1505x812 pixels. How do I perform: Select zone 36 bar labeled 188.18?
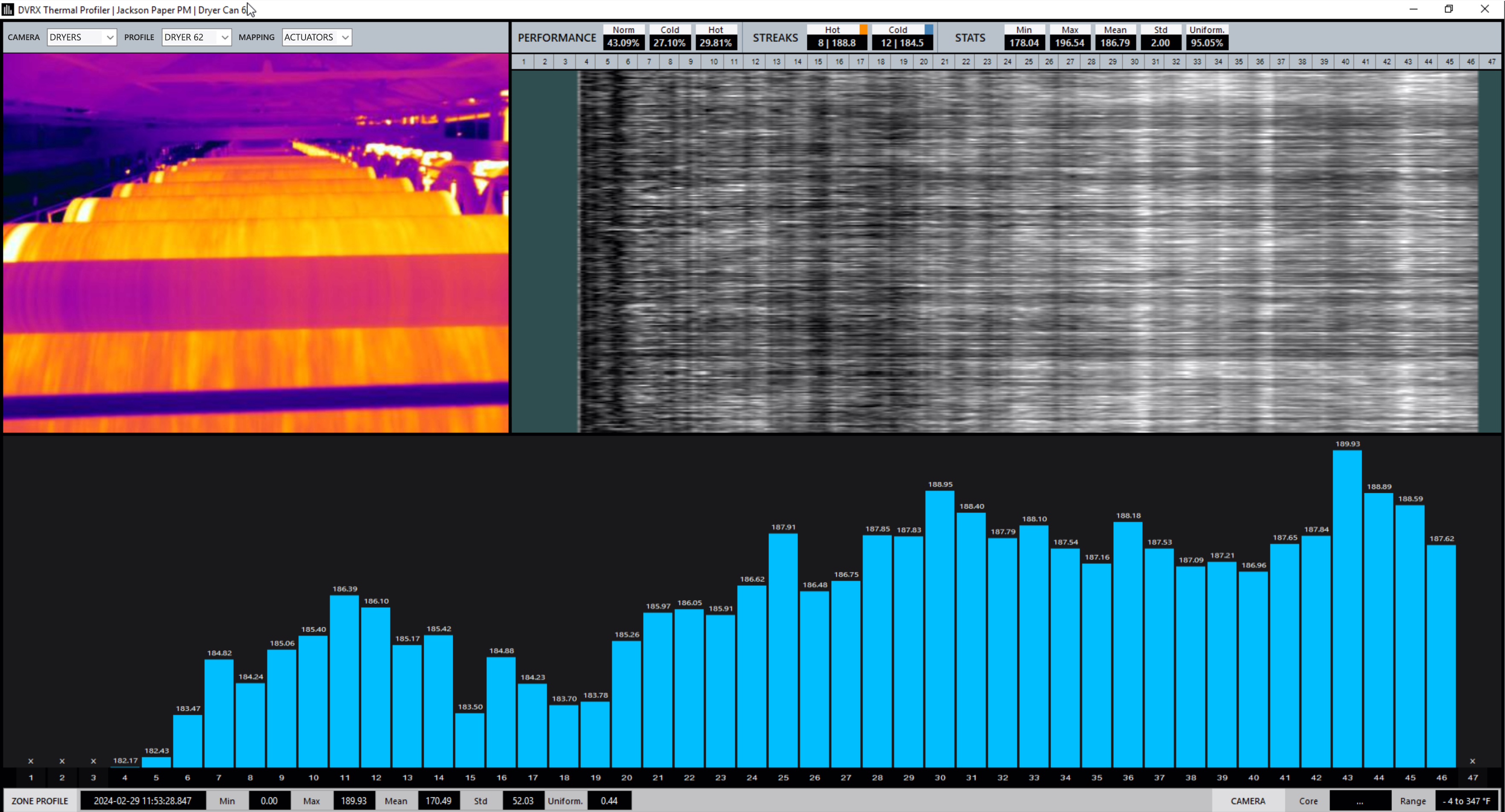(x=1128, y=644)
